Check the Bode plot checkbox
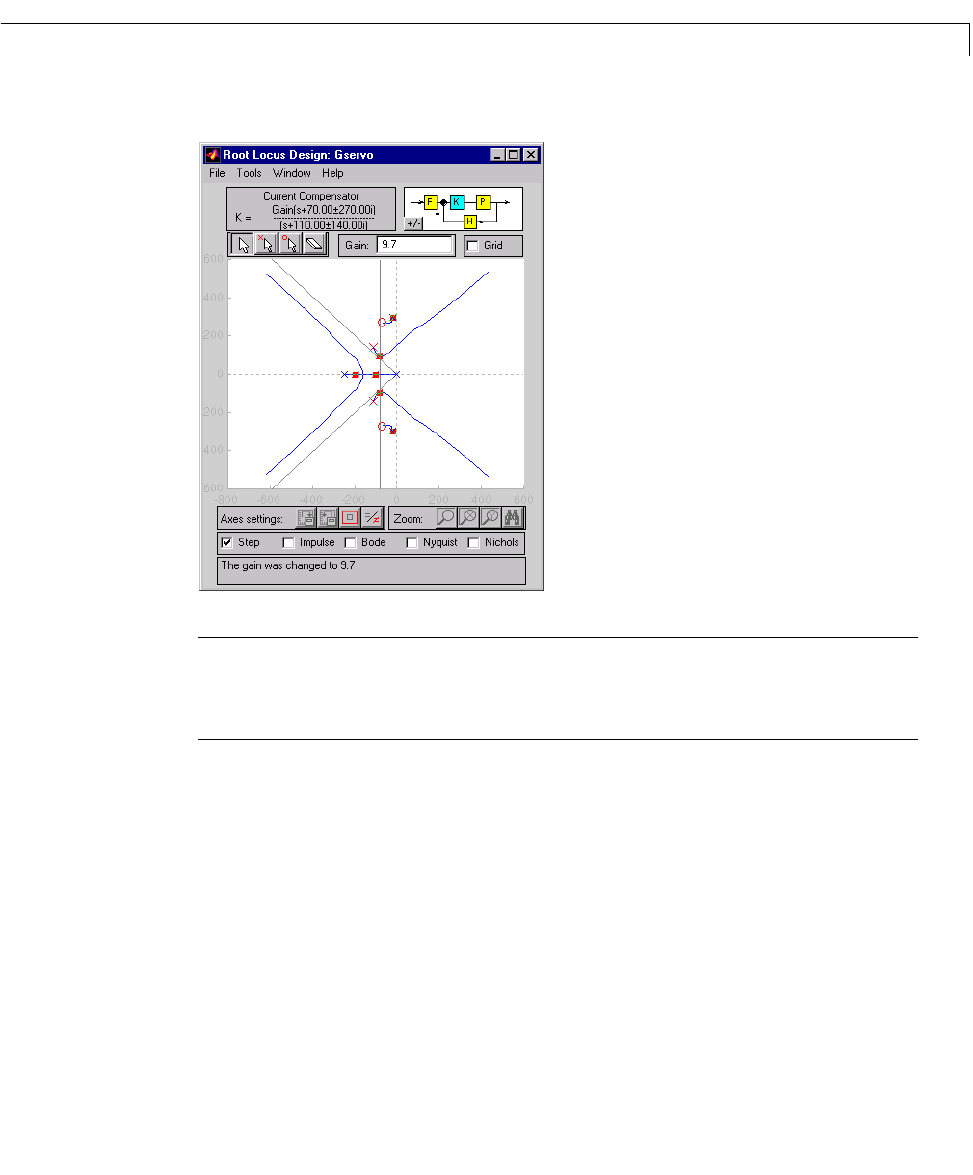Image resolution: width=973 pixels, height=1175 pixels. [x=350, y=543]
